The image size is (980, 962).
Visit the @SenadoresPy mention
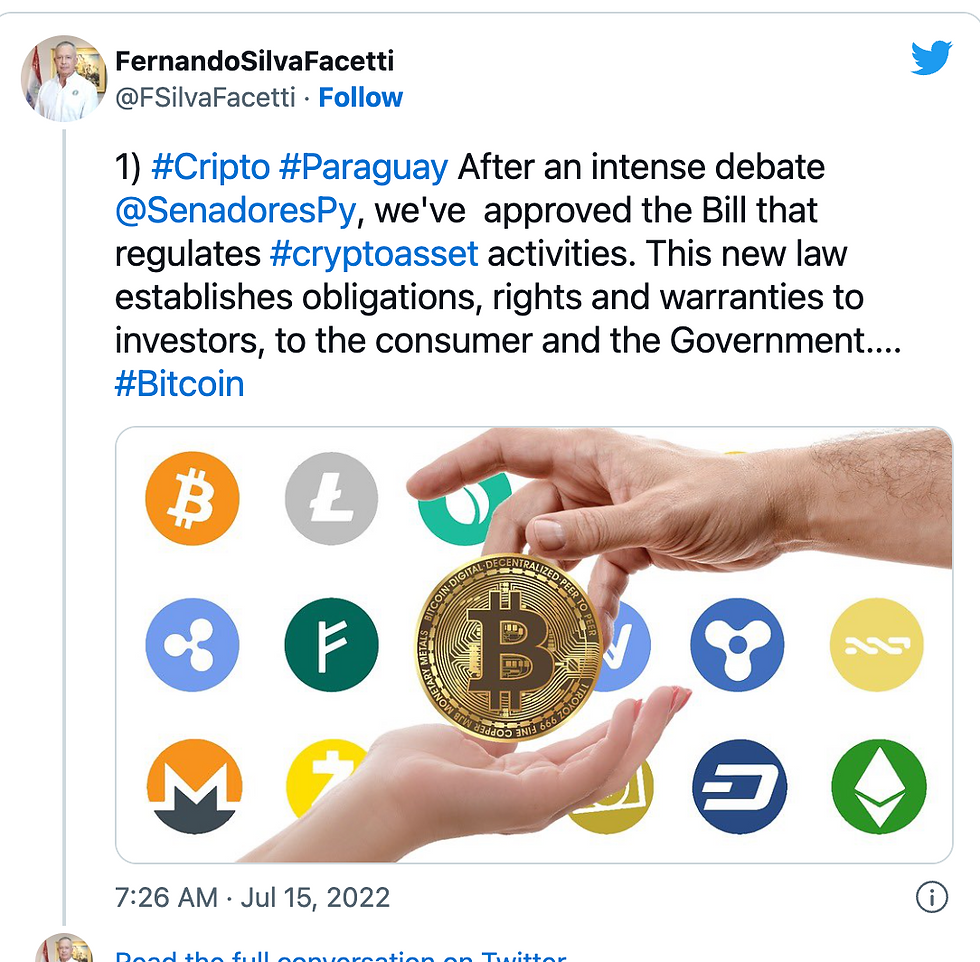pyautogui.click(x=236, y=211)
